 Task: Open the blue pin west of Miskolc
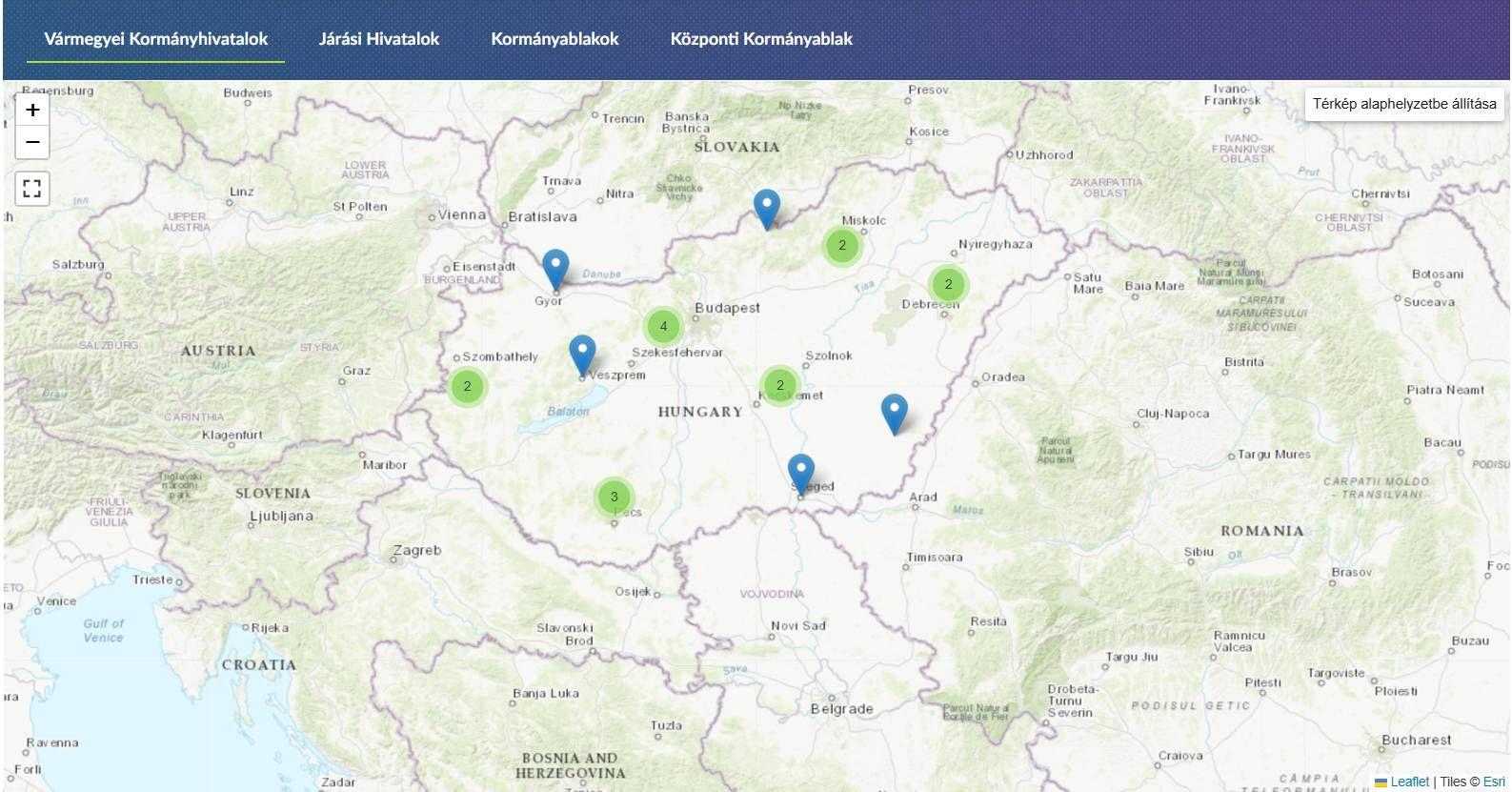(766, 208)
